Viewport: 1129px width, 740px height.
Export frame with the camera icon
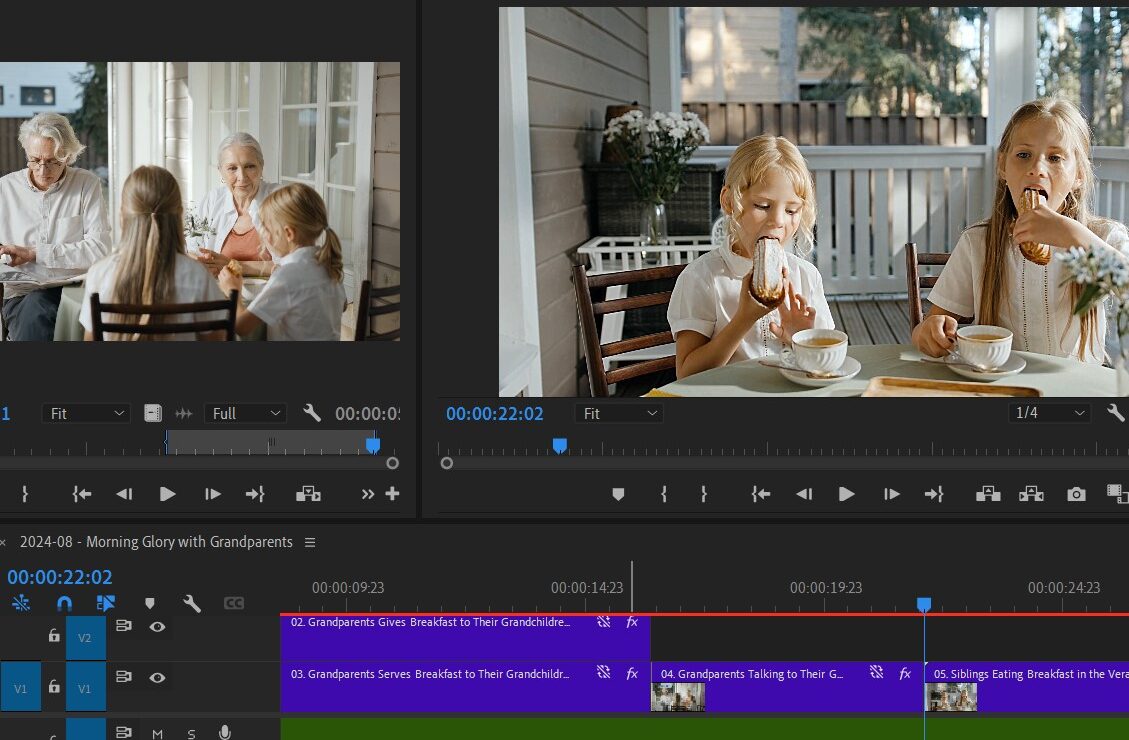tap(1076, 494)
